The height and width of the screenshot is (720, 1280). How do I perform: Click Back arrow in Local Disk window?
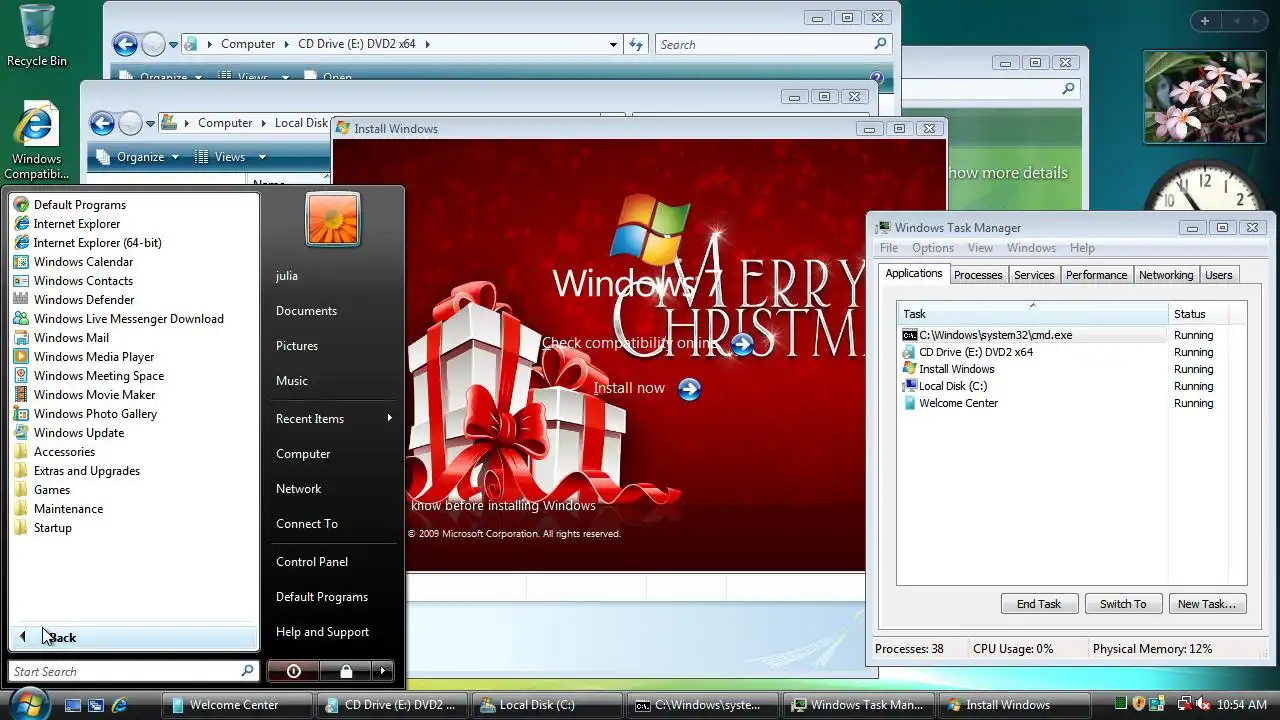[x=102, y=123]
